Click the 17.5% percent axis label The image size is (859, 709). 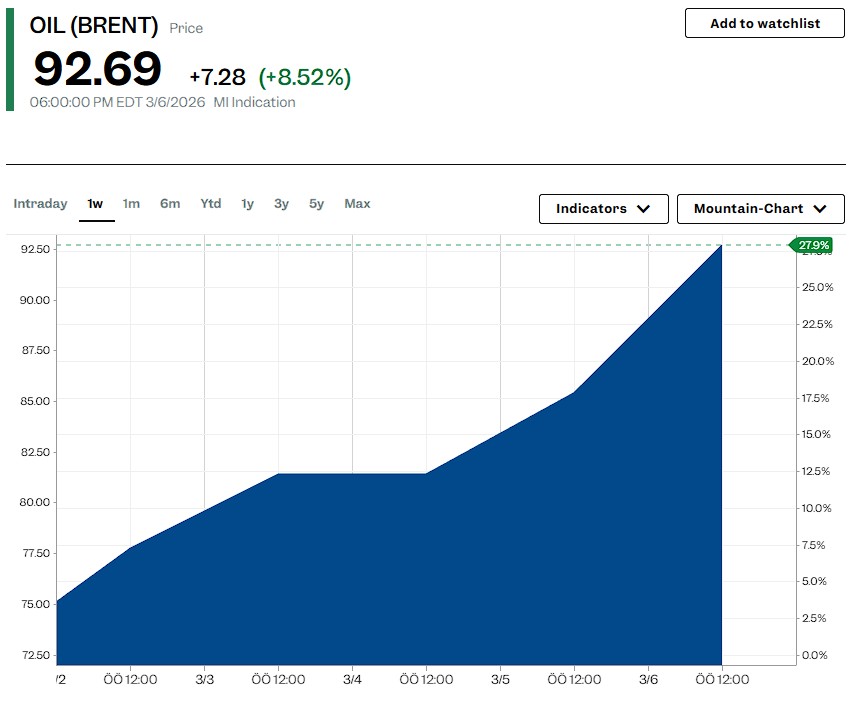pyautogui.click(x=815, y=398)
